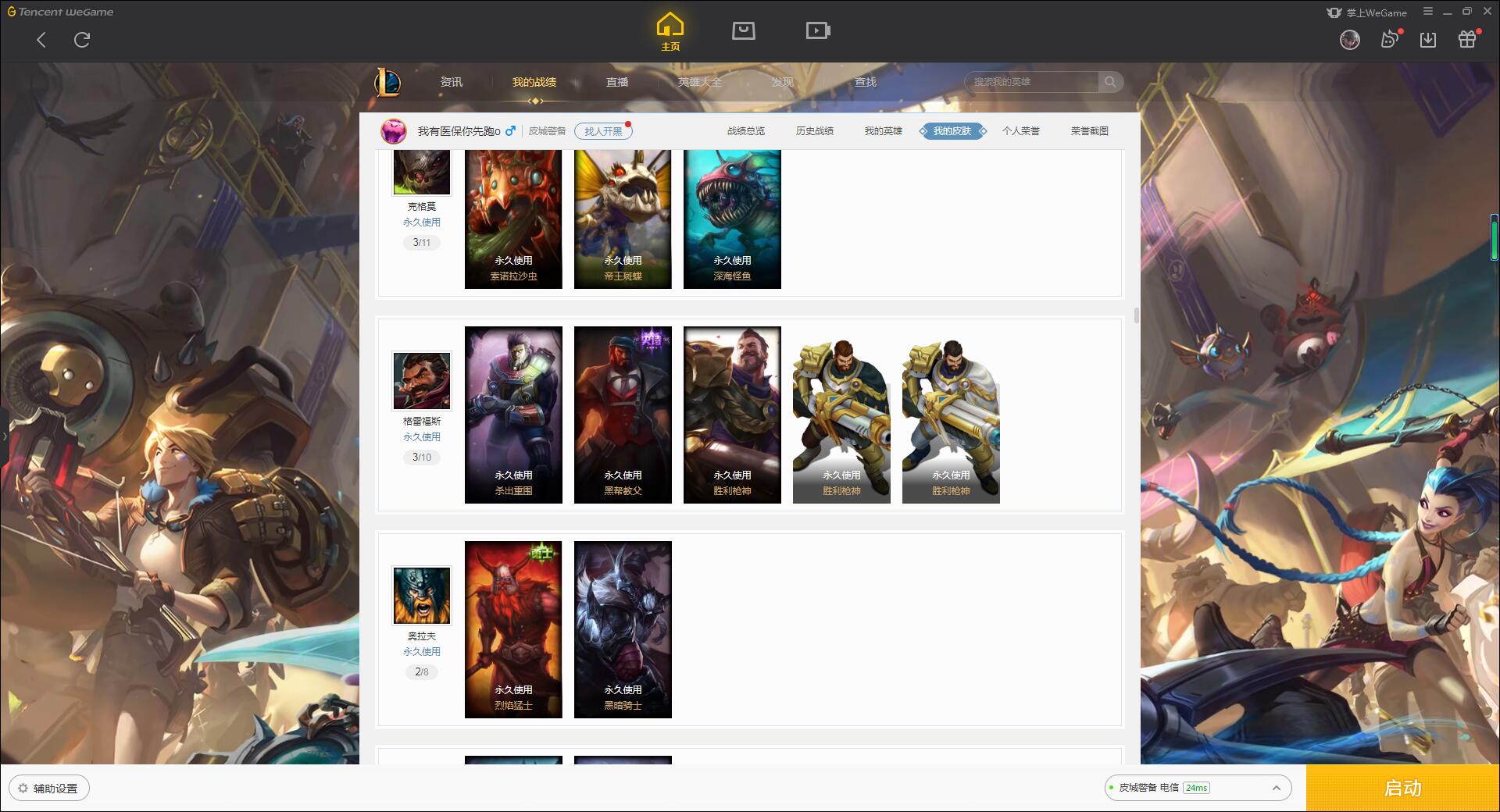The width and height of the screenshot is (1500, 812).
Task: Open the home (主页) icon
Action: pos(670,32)
